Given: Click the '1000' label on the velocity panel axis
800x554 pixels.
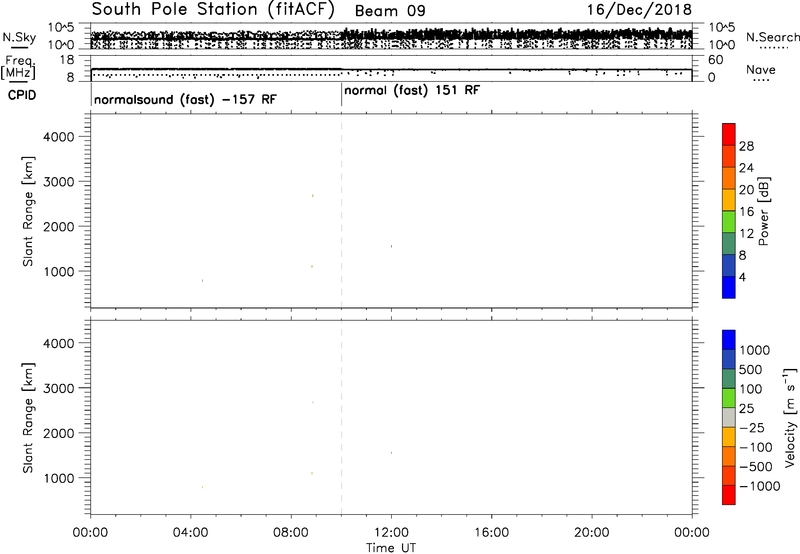Looking at the screenshot, I should pos(59,478).
